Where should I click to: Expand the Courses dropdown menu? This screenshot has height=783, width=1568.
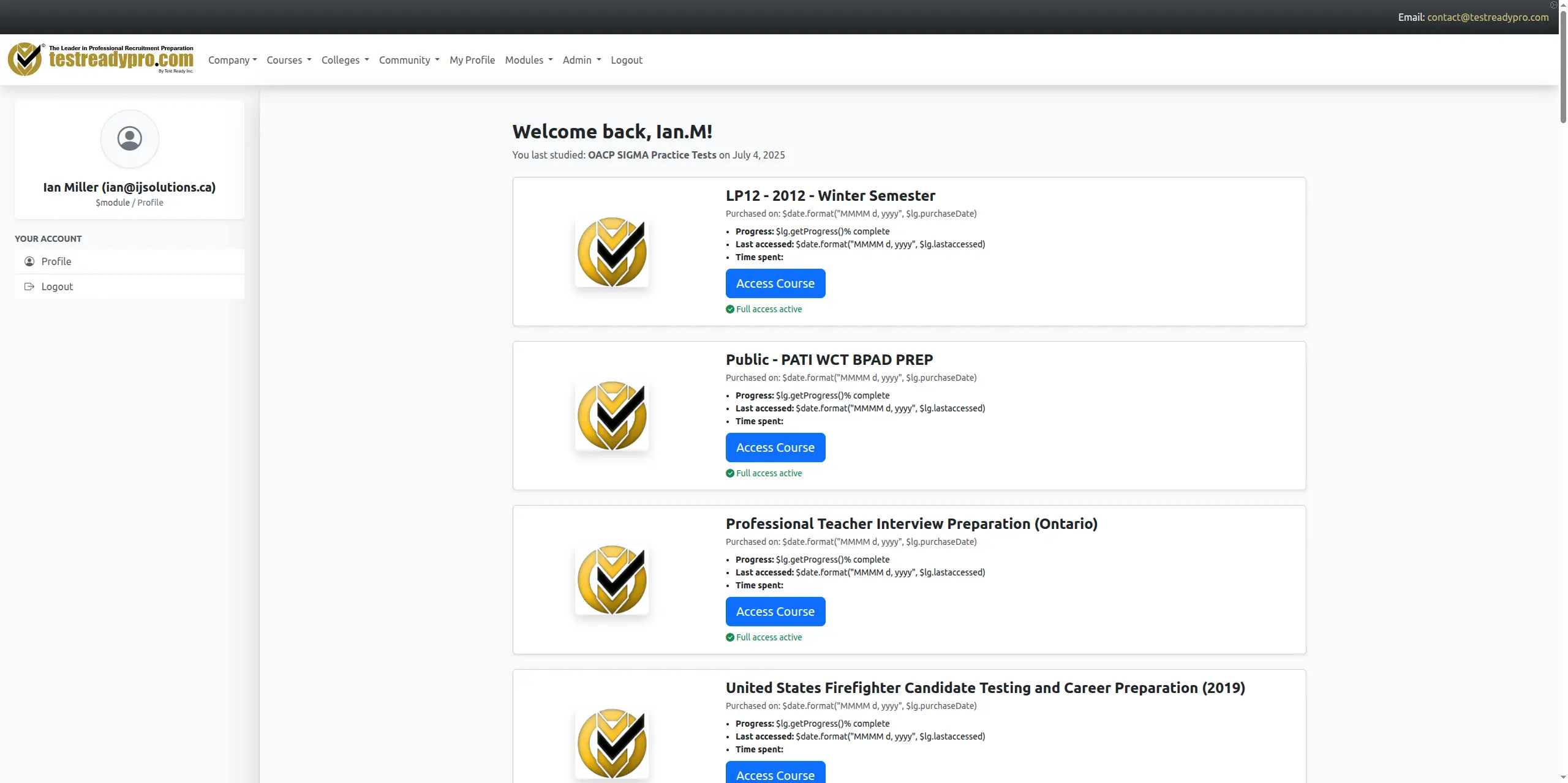point(289,60)
